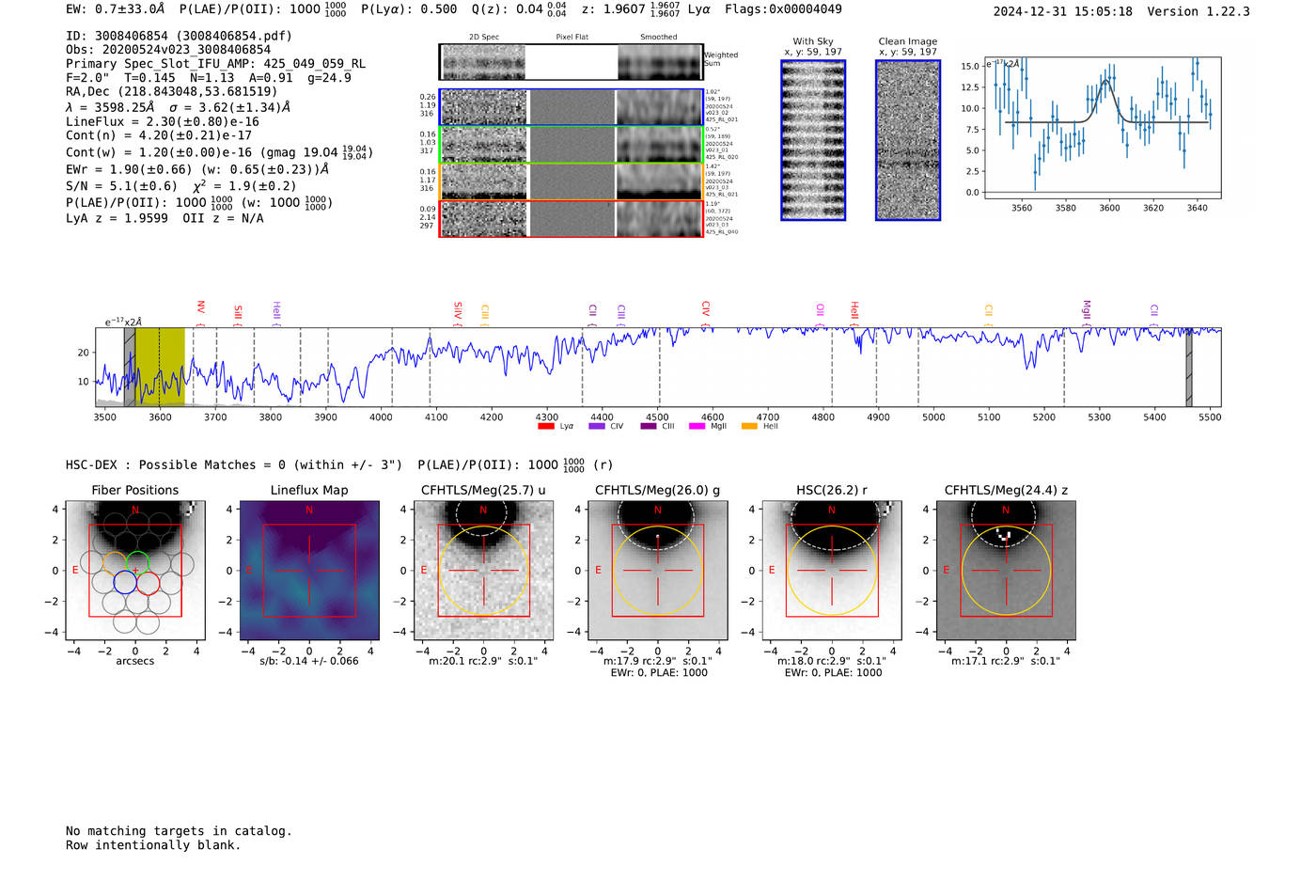Open the CFHTLS/Meg(25.7) u image
This screenshot has width=1316, height=896.
click(x=483, y=571)
